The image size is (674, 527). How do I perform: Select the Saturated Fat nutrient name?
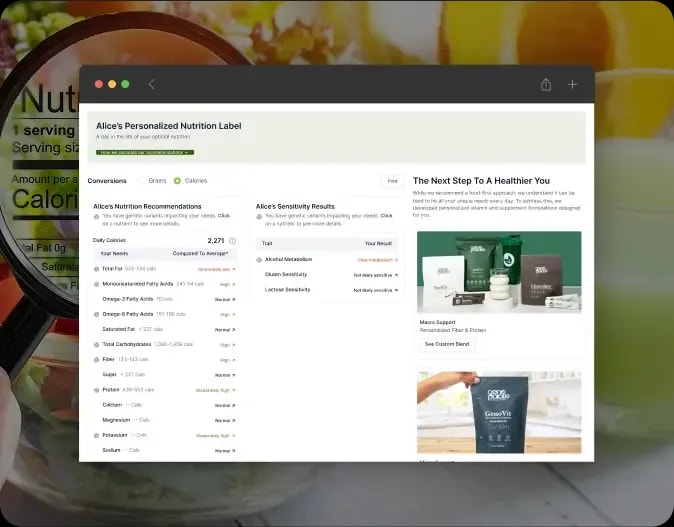coord(119,329)
